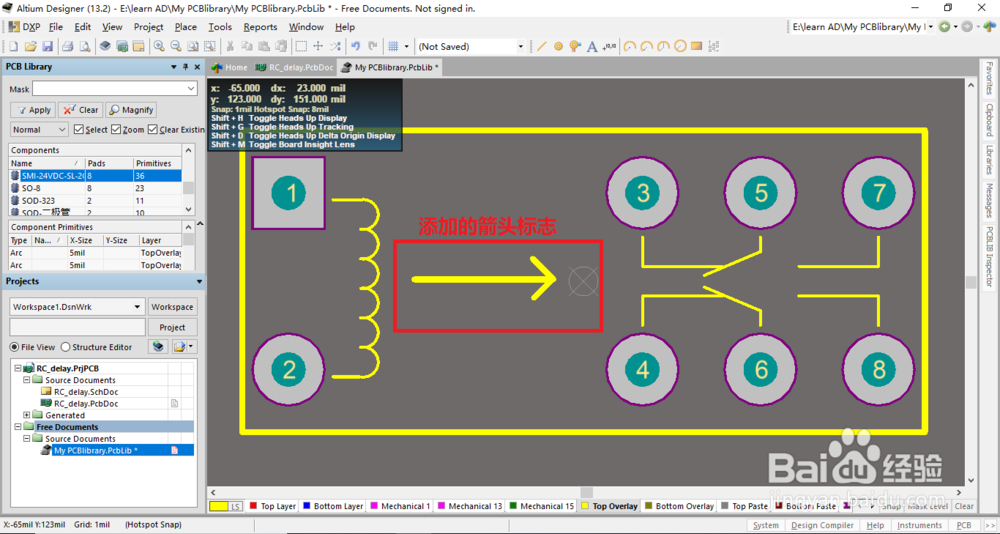The width and height of the screenshot is (1000, 534).
Task: Click the Grid settings icon
Action: coord(393,47)
